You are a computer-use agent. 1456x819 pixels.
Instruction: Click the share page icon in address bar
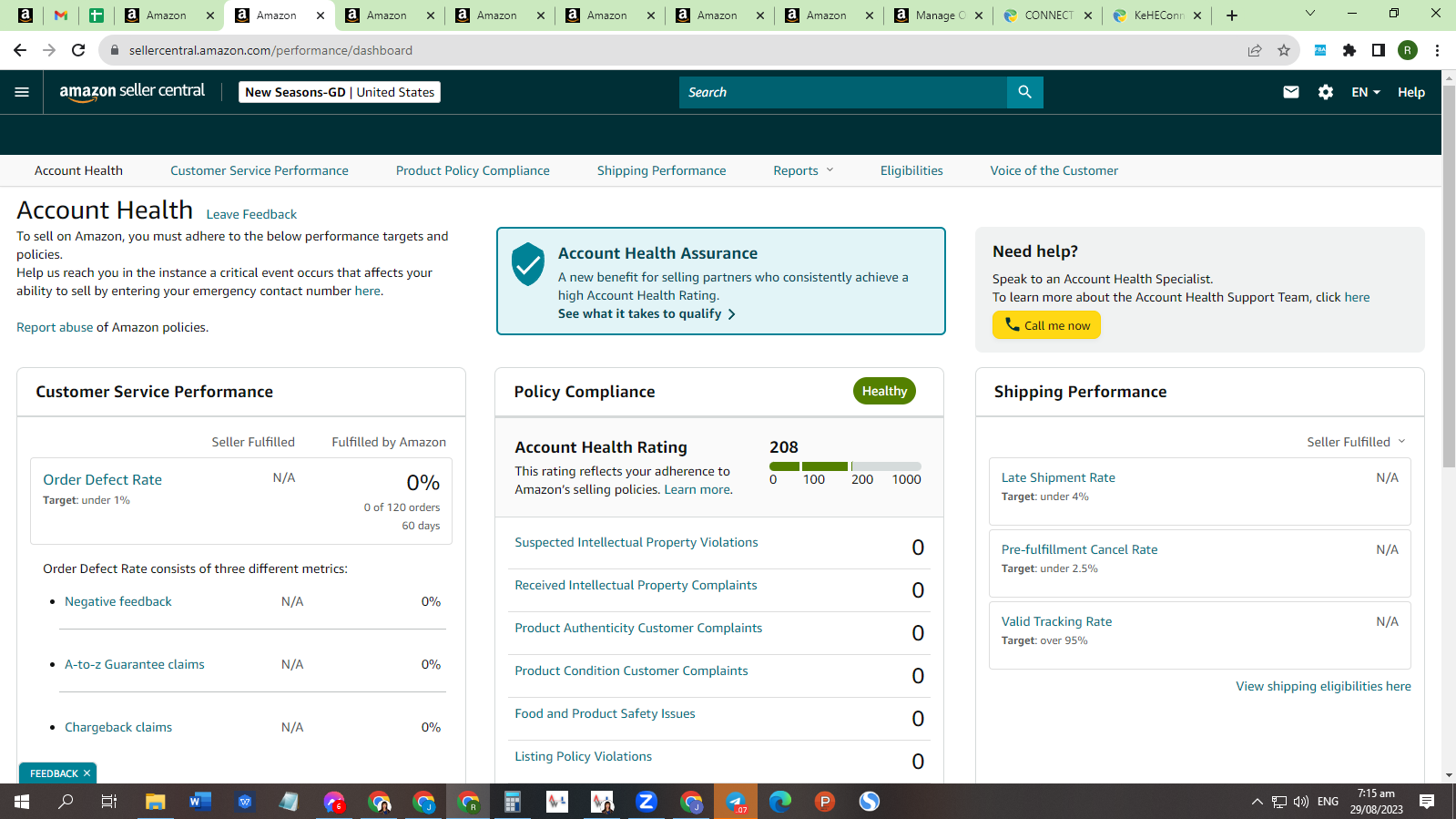coord(1255,50)
